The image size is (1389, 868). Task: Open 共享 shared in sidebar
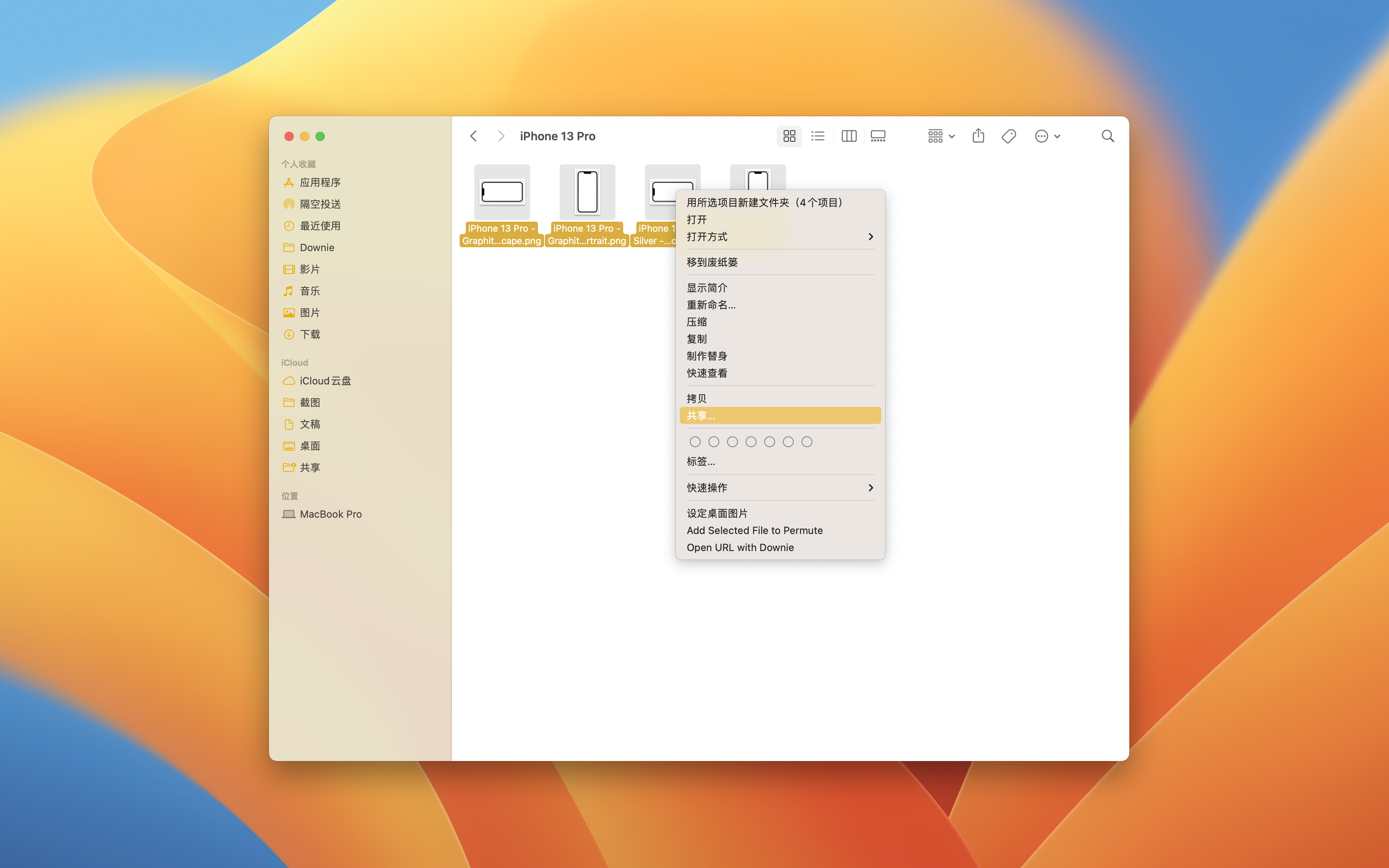pos(360,468)
